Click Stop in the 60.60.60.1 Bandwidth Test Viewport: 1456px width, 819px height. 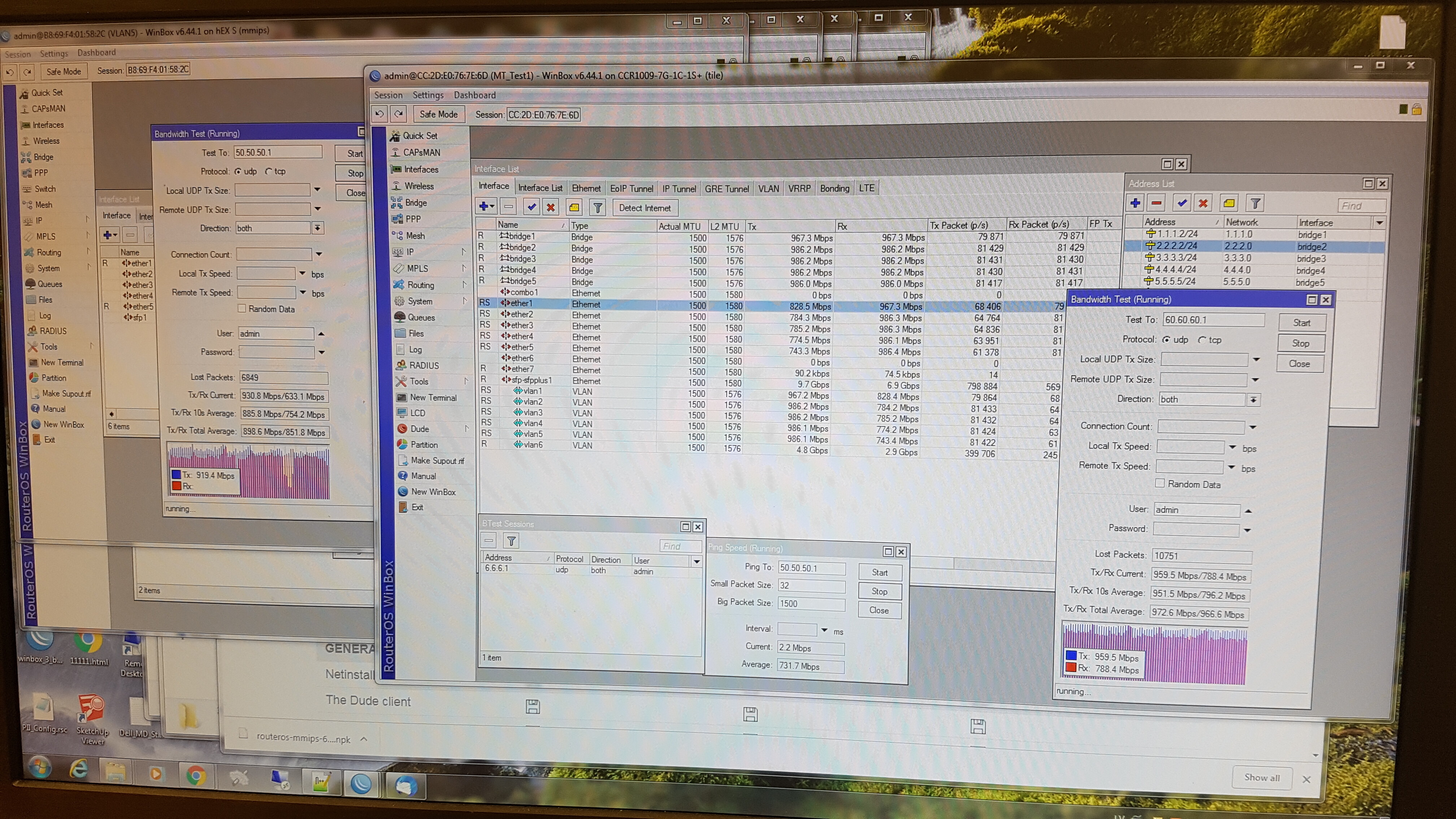[x=1300, y=343]
